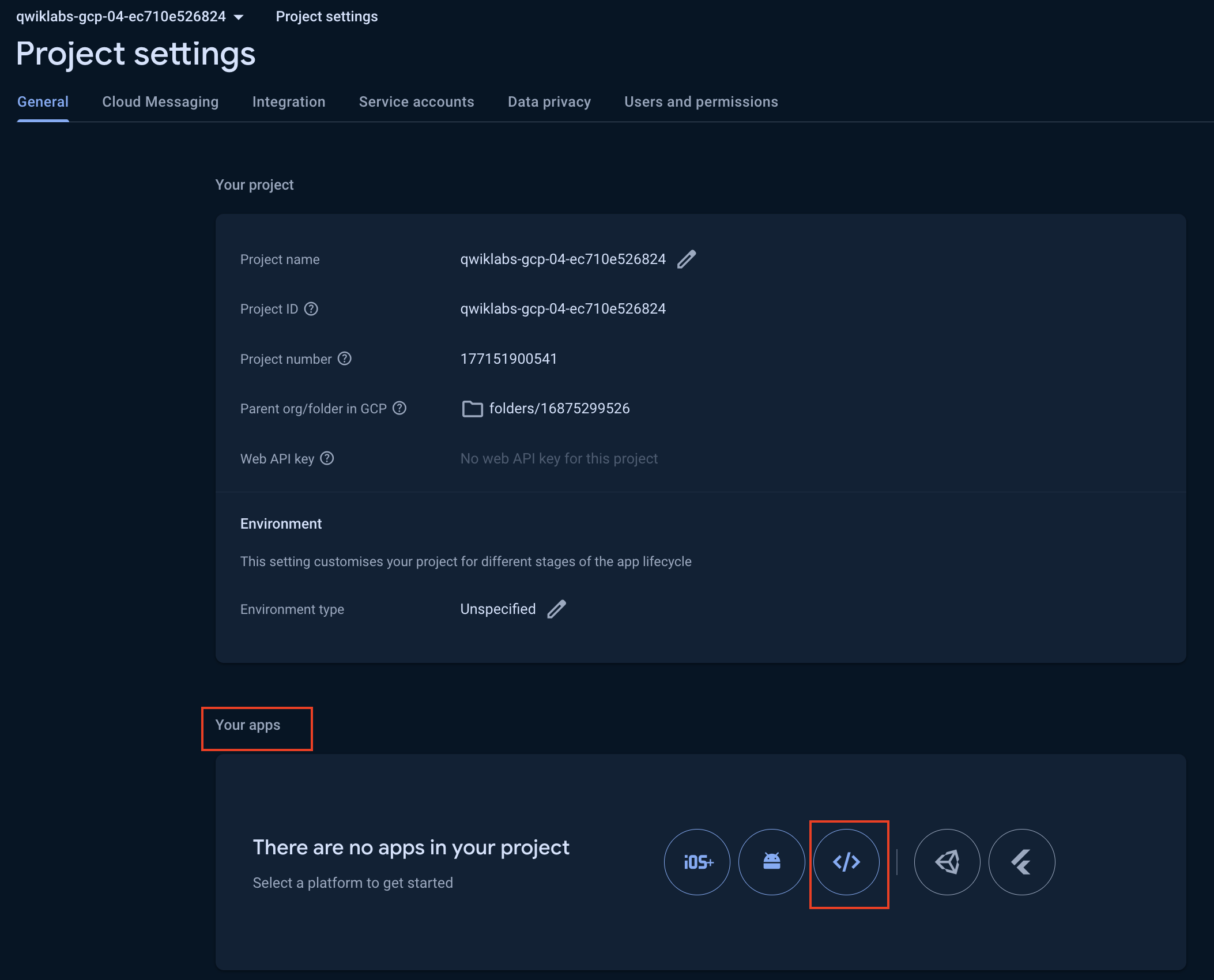Edit the project name with pencil icon
The width and height of the screenshot is (1214, 980).
click(x=687, y=259)
